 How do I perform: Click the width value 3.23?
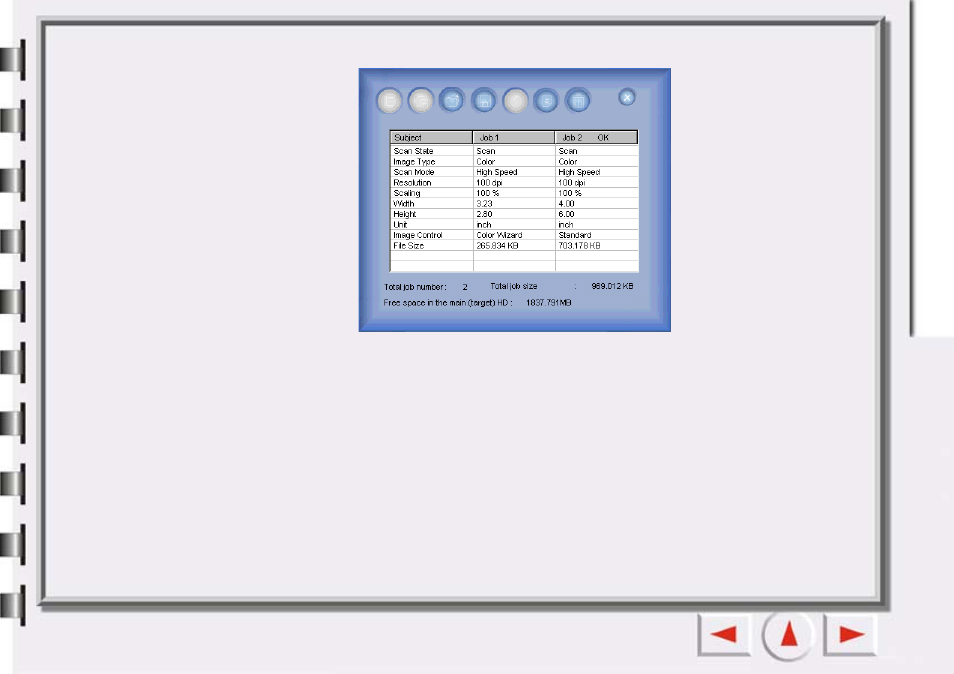pos(484,204)
